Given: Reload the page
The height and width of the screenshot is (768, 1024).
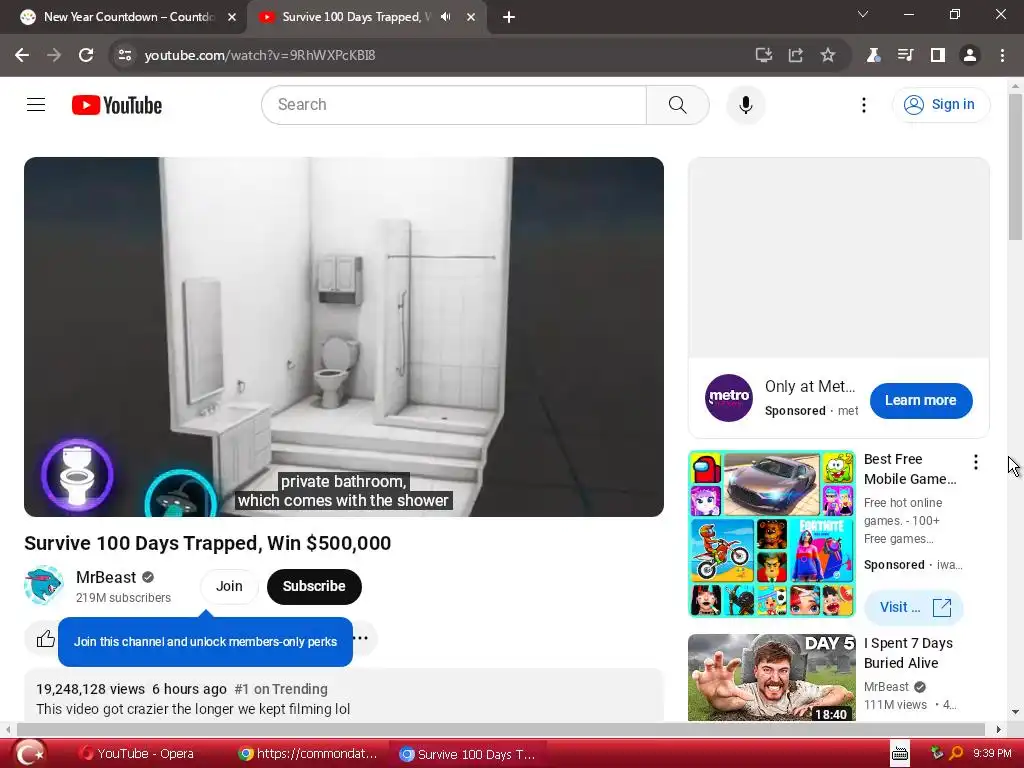Looking at the screenshot, I should click(x=86, y=56).
